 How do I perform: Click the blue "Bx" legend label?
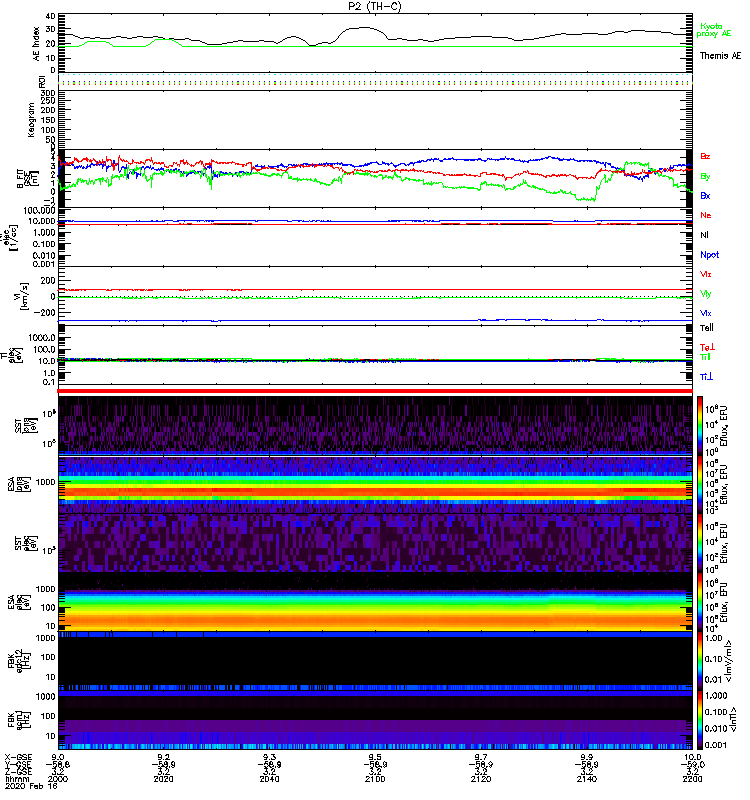pyautogui.click(x=705, y=195)
